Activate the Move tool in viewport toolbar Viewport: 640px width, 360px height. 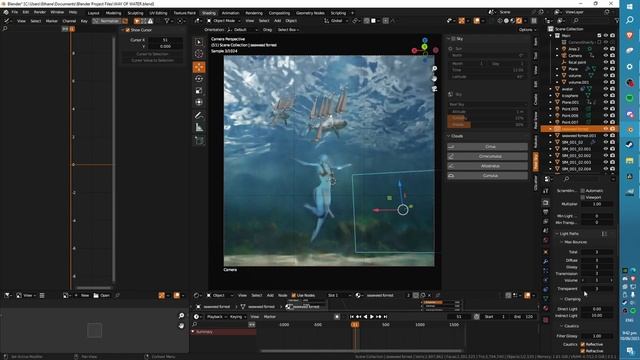[199, 67]
